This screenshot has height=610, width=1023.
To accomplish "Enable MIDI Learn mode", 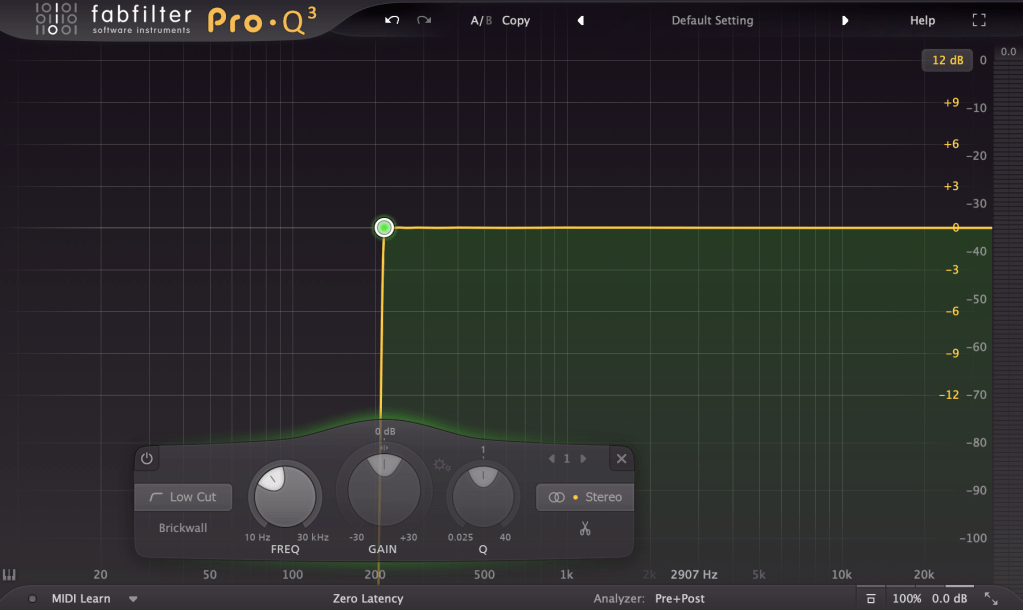I will [80, 598].
